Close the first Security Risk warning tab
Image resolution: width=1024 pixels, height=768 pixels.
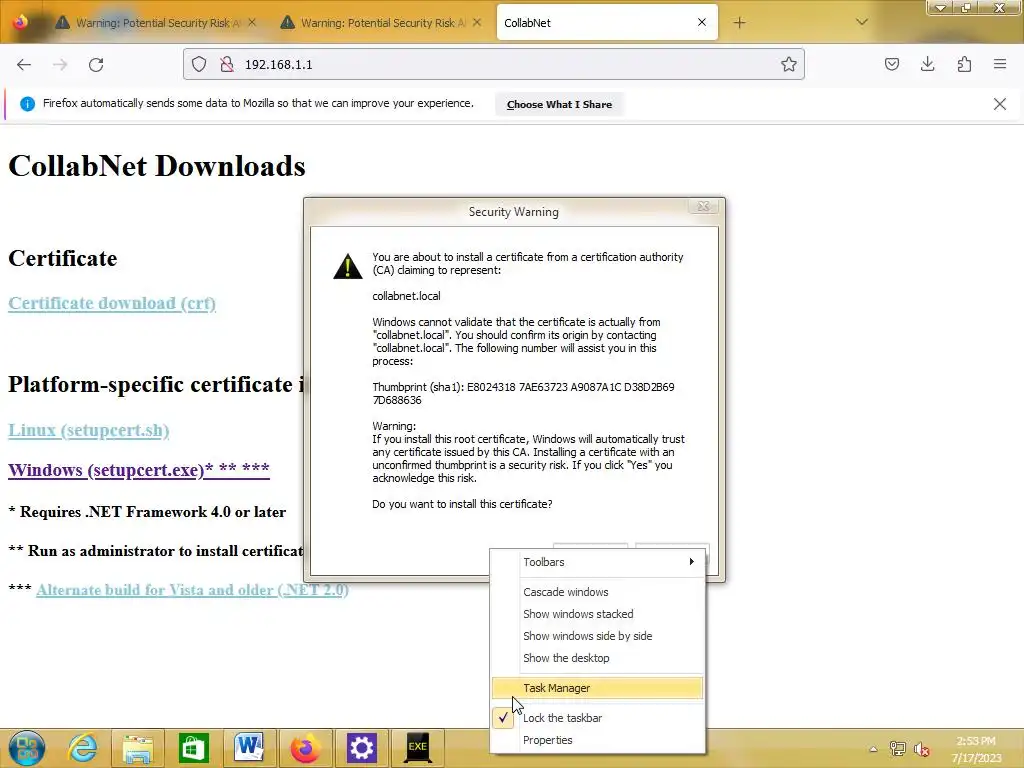click(252, 22)
